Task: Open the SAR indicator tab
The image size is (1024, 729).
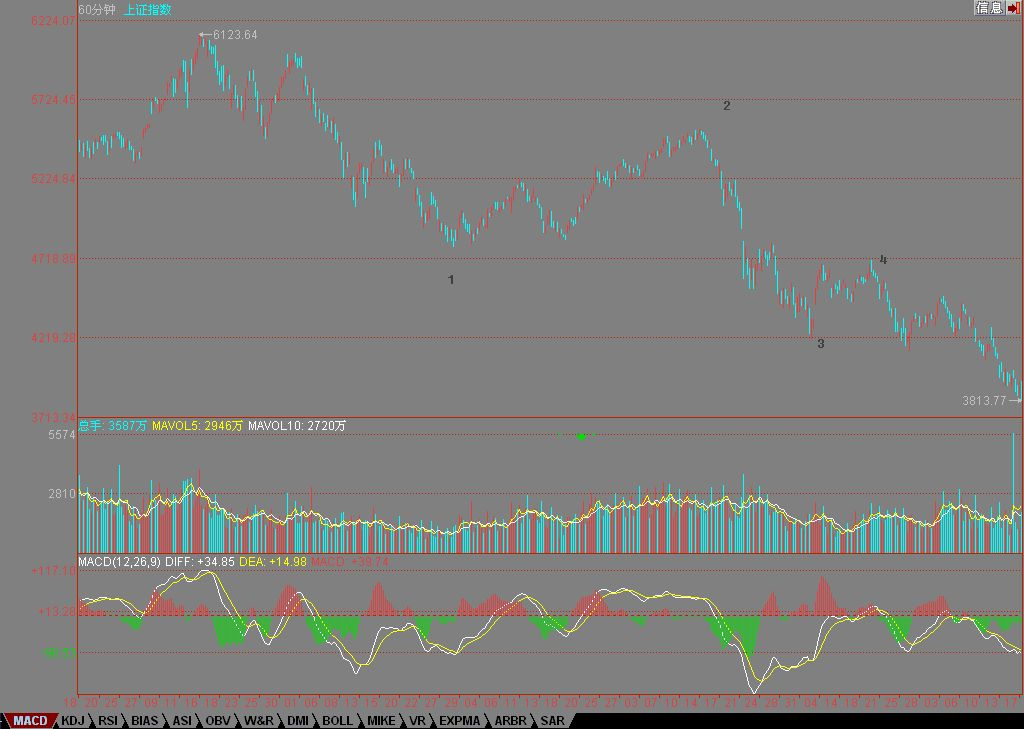Action: (x=552, y=721)
